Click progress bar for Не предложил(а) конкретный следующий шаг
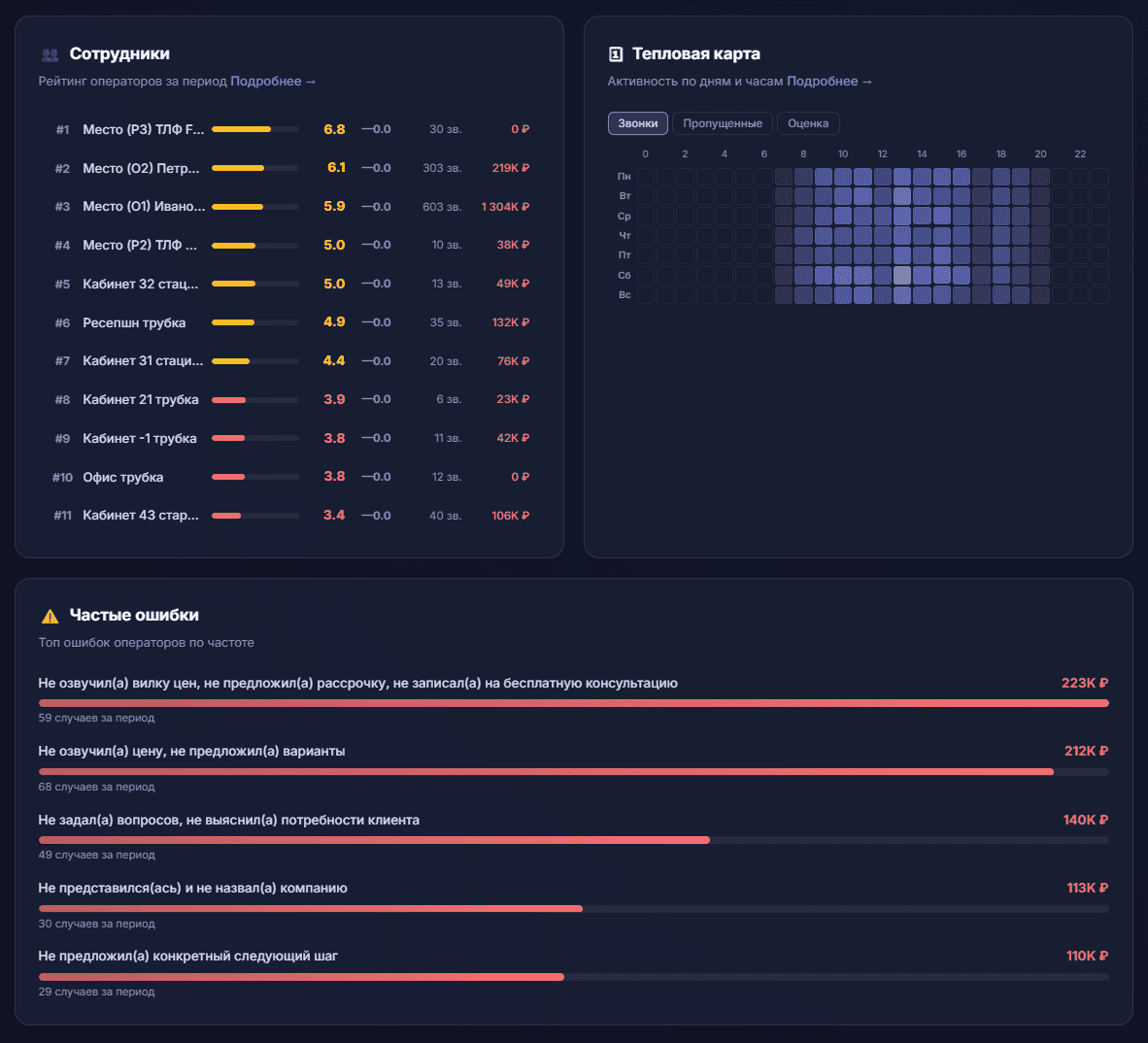The width and height of the screenshot is (1148, 1043). point(573,977)
